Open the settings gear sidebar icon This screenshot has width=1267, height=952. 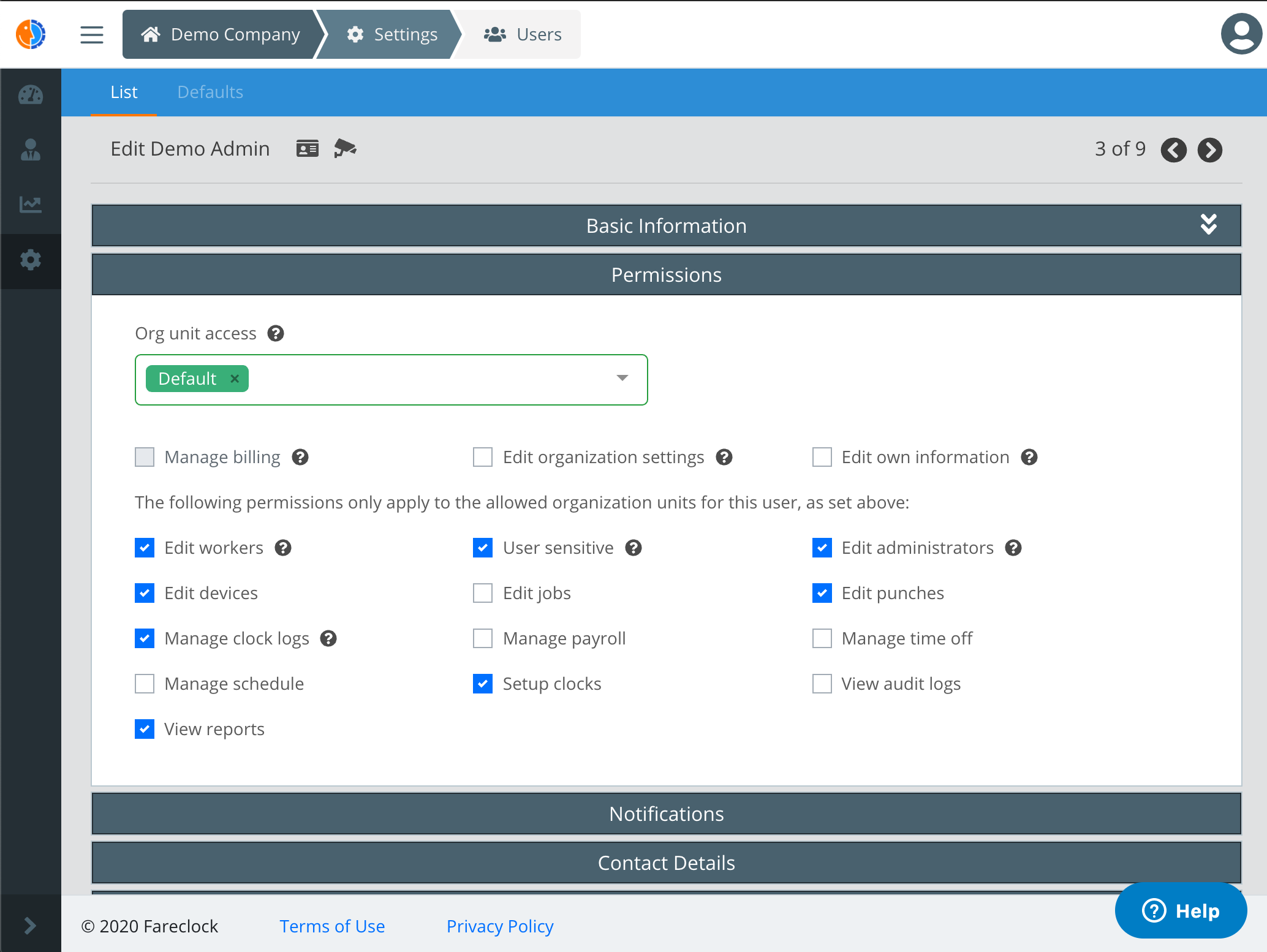31,260
